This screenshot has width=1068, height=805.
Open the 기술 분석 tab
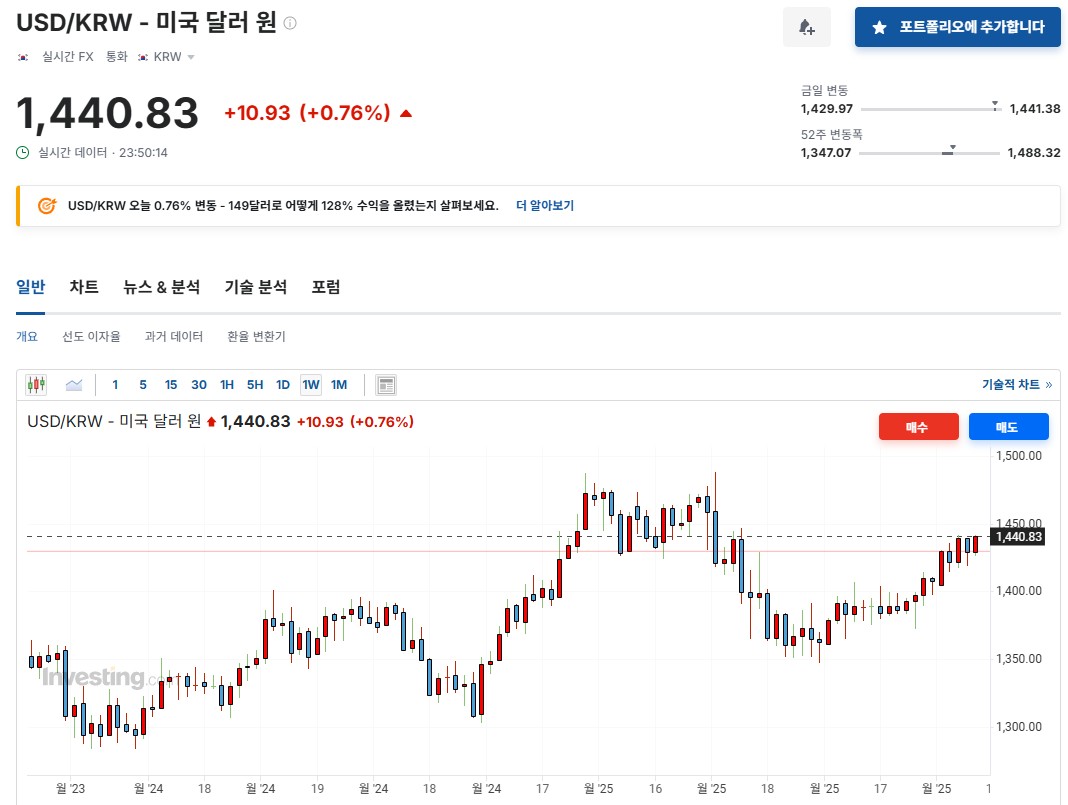click(x=256, y=287)
